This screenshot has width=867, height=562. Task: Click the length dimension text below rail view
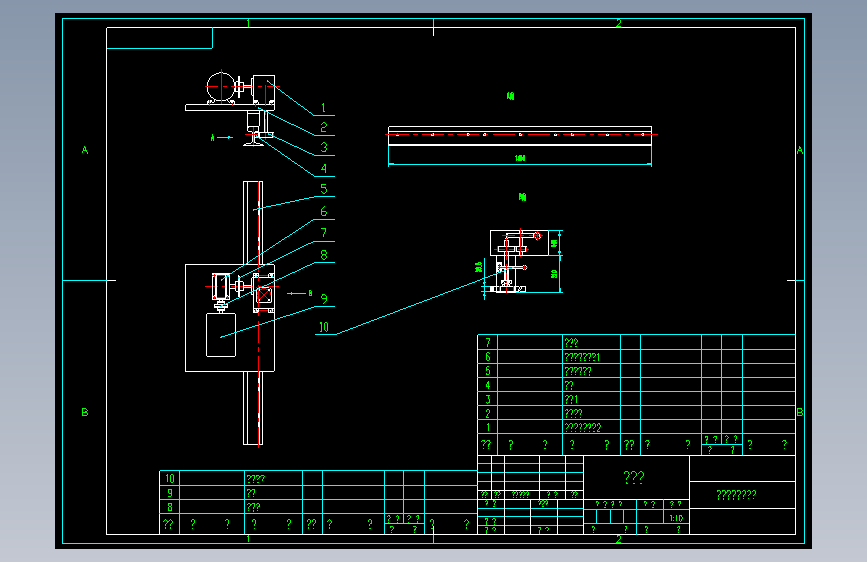click(x=520, y=158)
